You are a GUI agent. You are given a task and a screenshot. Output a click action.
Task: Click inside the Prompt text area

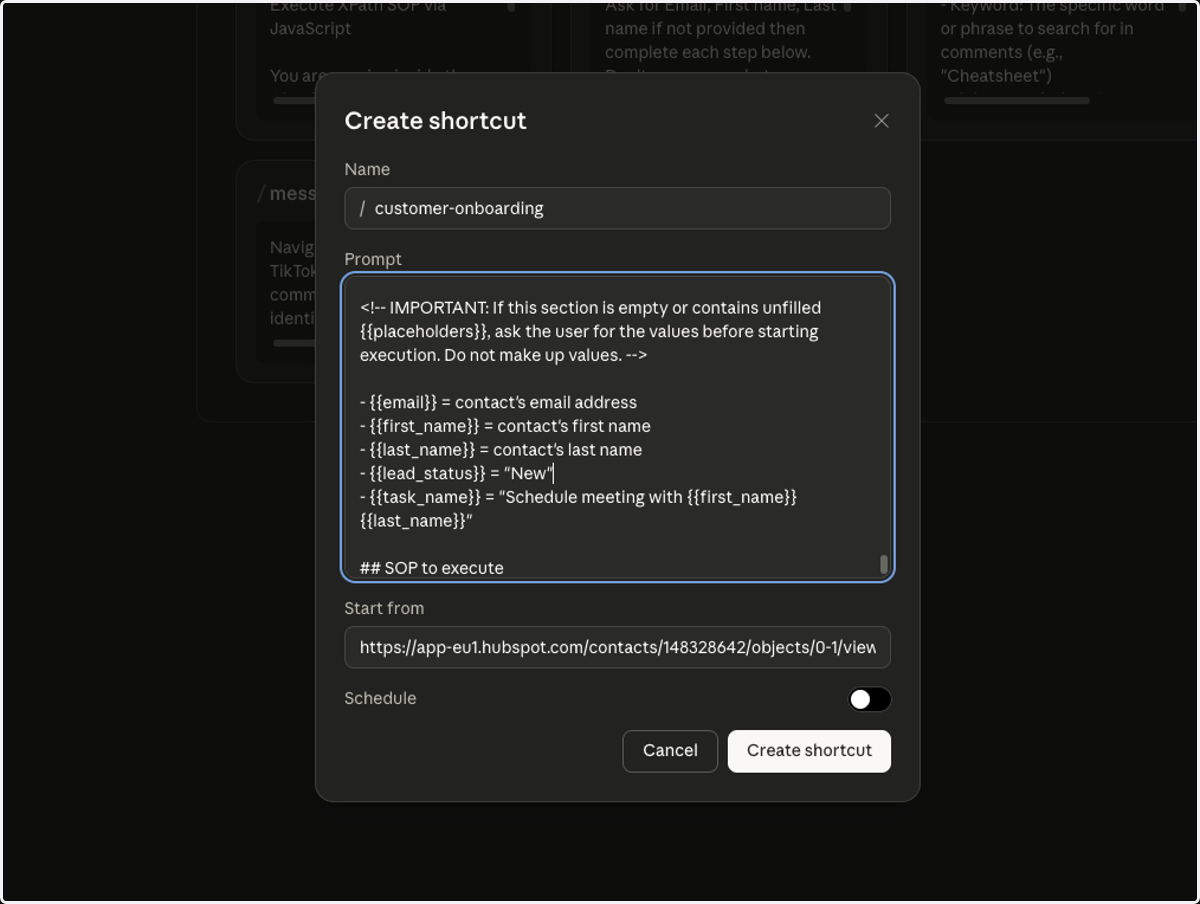point(617,427)
